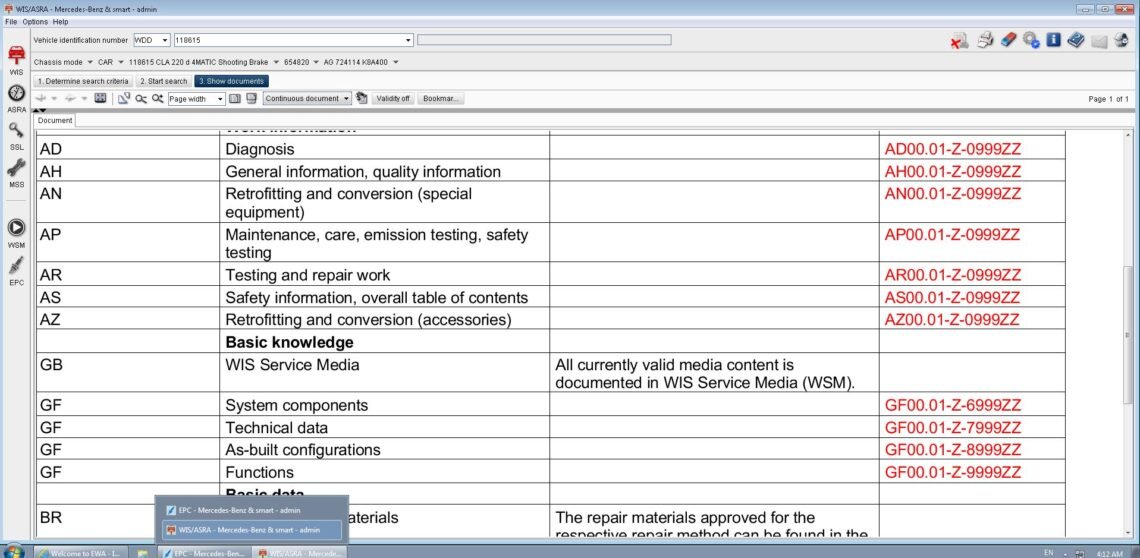
Task: Open link AH00.01-Z-0999ZZ
Action: pyautogui.click(x=952, y=172)
